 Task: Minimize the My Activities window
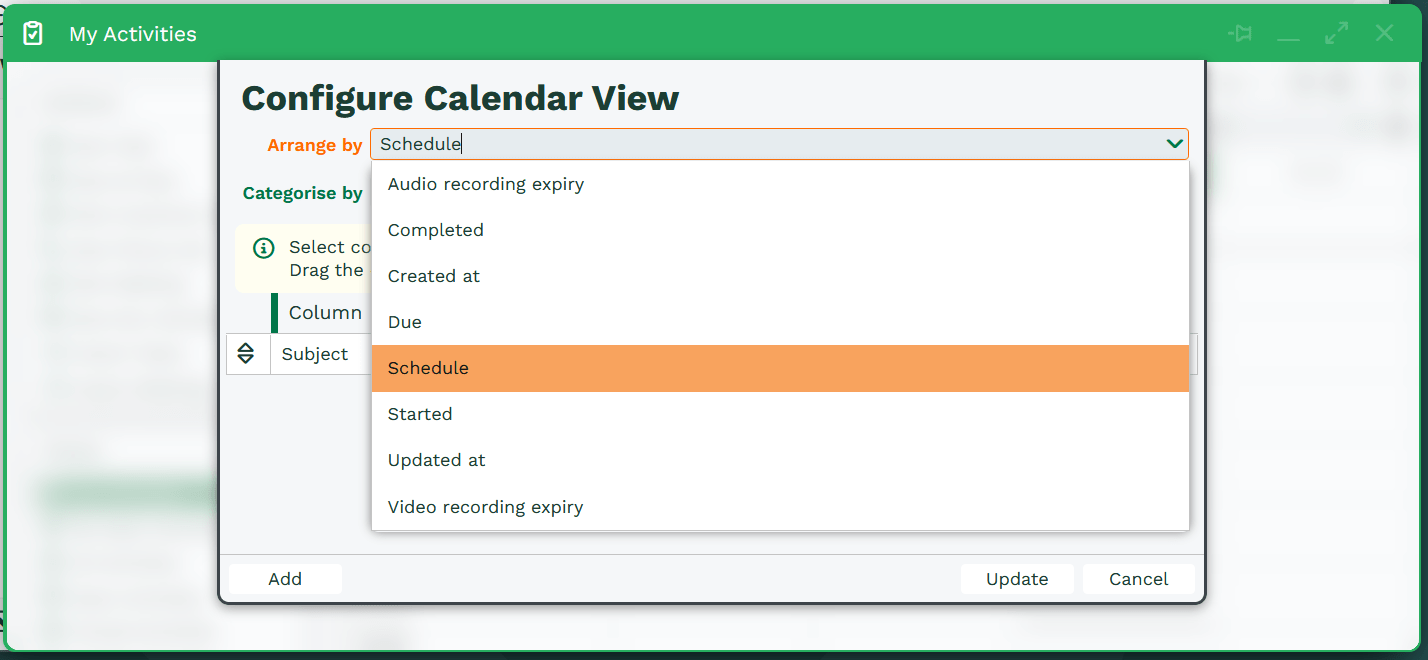[x=1288, y=34]
